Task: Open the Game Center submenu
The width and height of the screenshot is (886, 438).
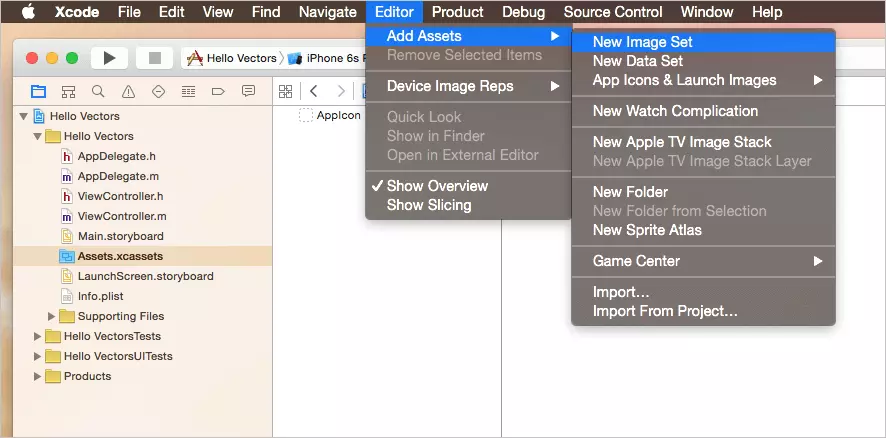Action: pos(703,261)
